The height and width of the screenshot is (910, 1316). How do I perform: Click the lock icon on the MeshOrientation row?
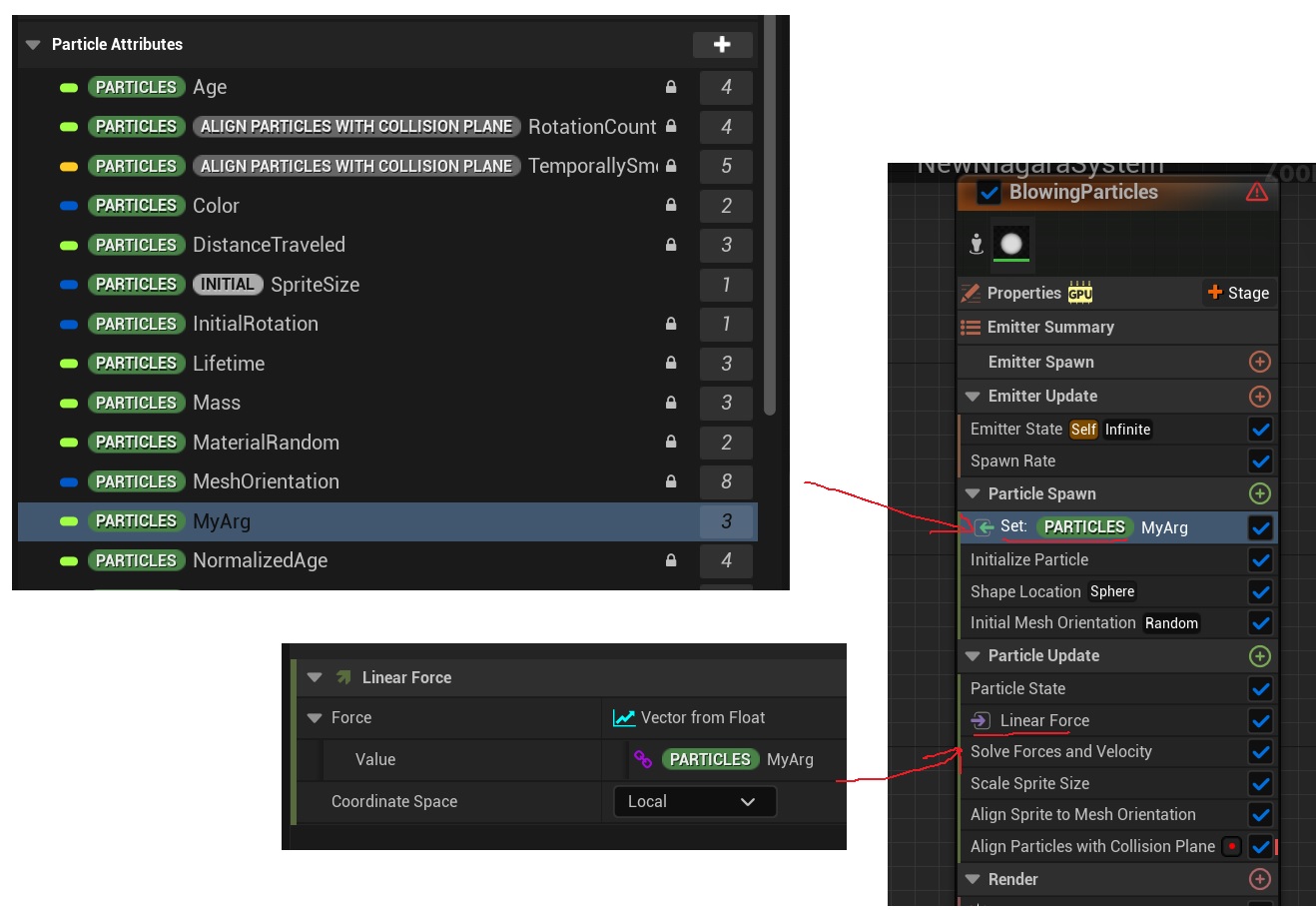(x=671, y=481)
